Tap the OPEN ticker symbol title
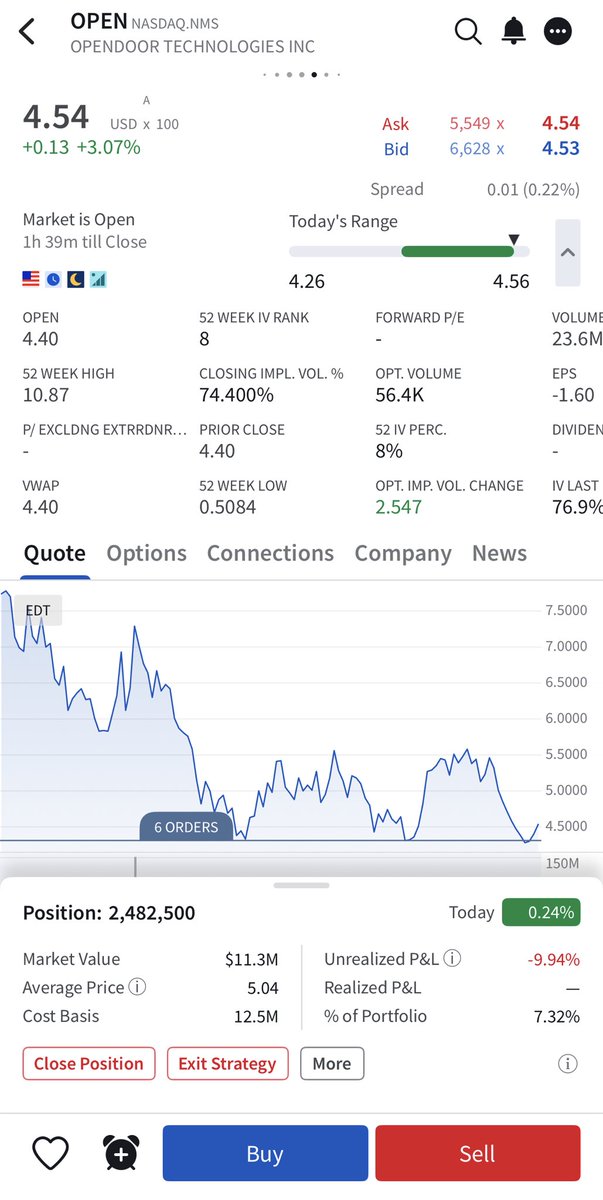 click(x=99, y=21)
